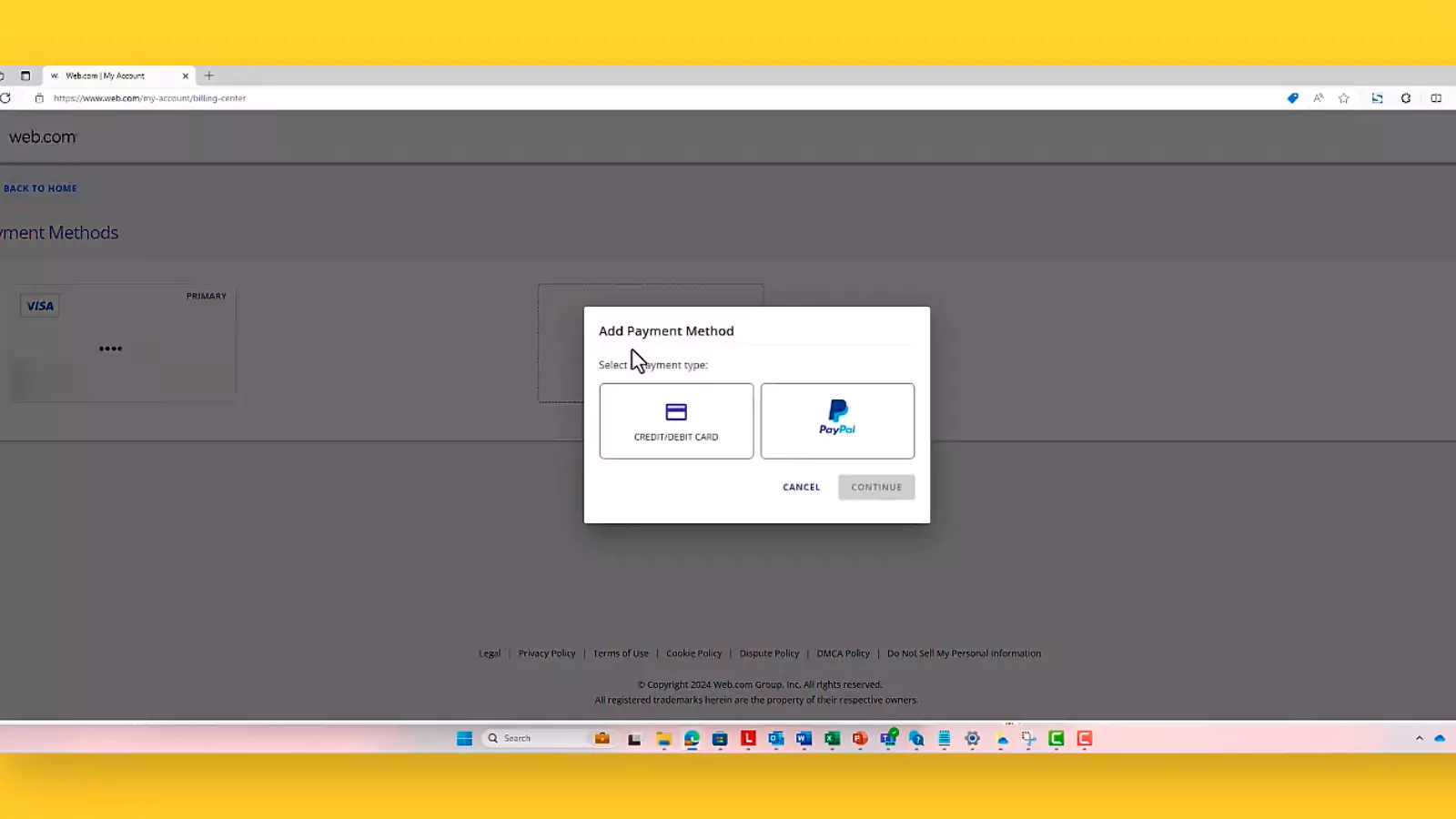Open the red L app in taskbar
Viewport: 1456px width, 819px height.
[x=748, y=738]
